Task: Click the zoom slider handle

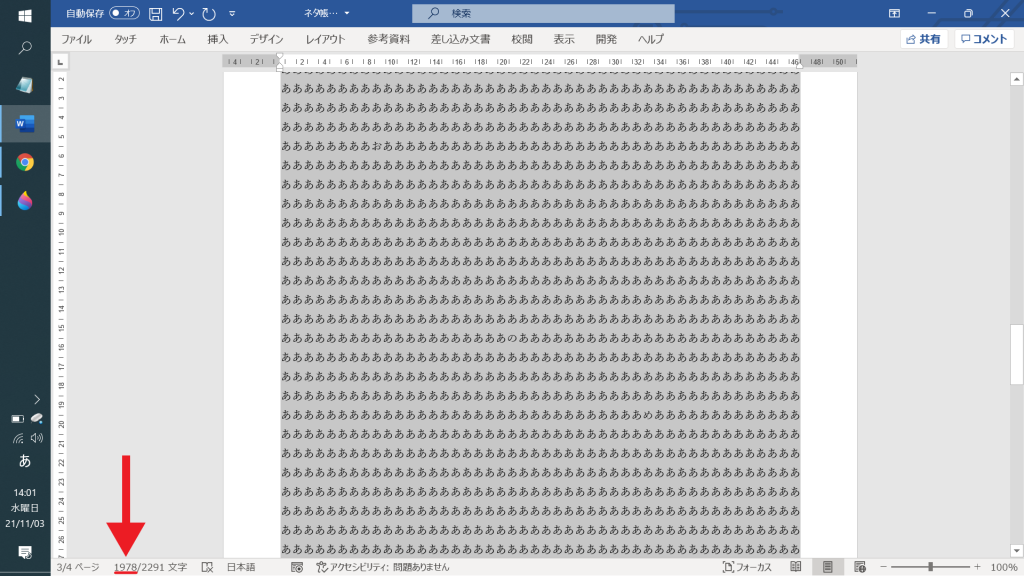Action: [x=930, y=567]
